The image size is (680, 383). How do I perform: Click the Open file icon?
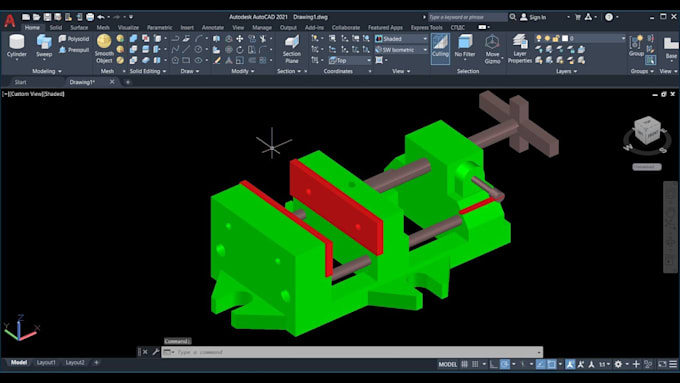point(36,17)
